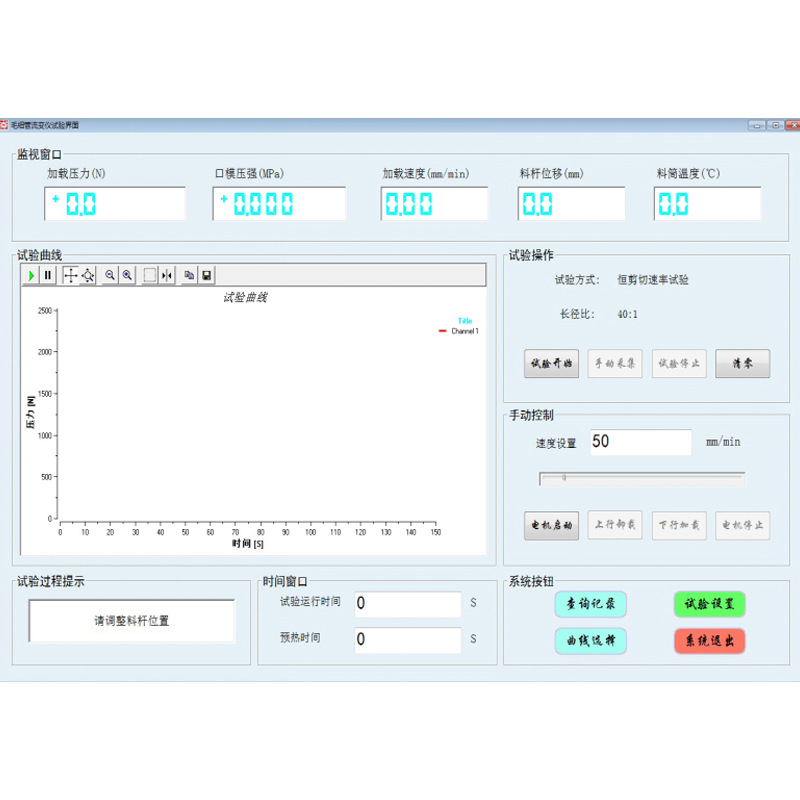Click the 下行加载 button
The height and width of the screenshot is (800, 800).
point(679,526)
